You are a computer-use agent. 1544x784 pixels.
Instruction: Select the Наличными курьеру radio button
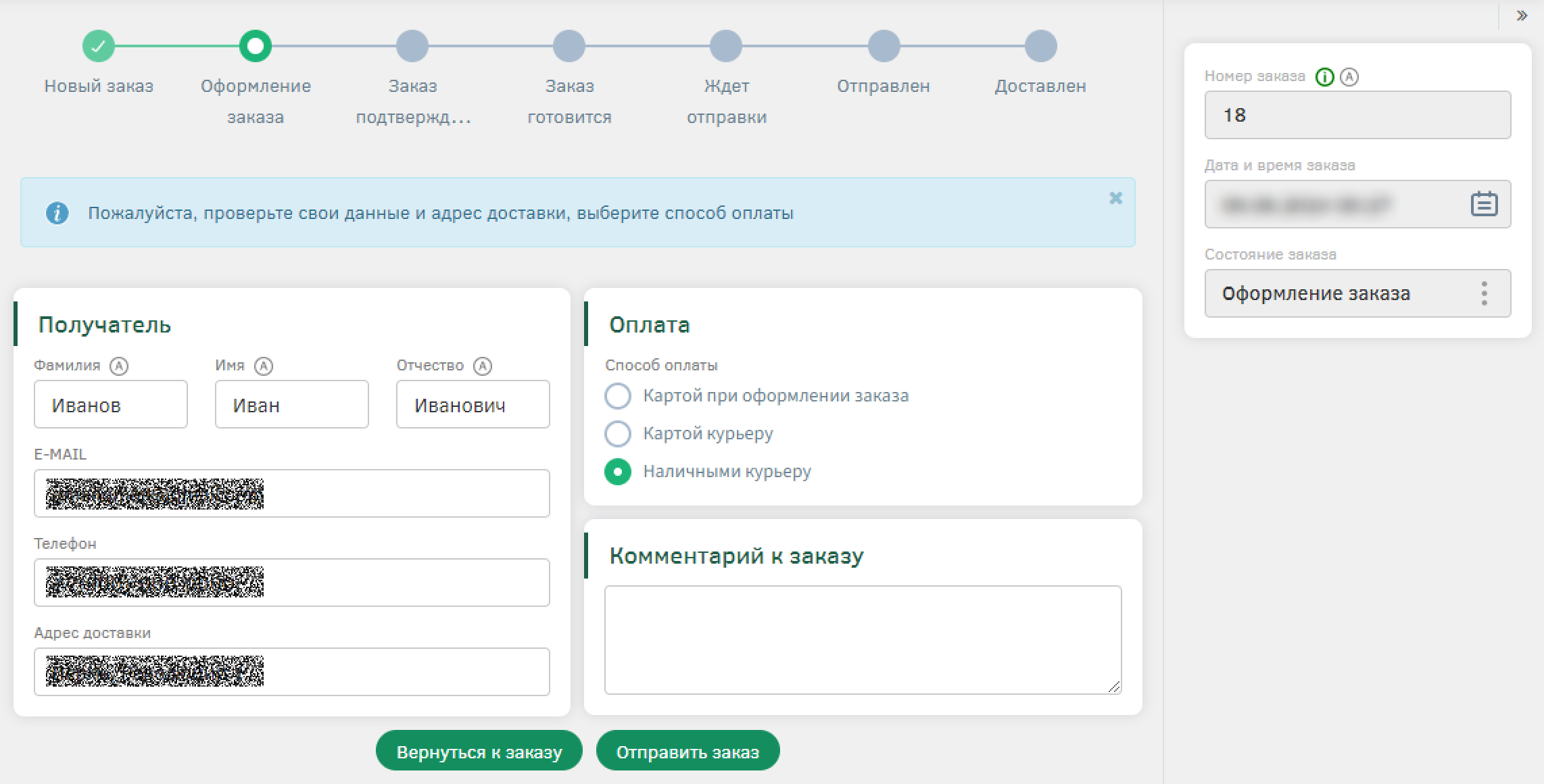pyautogui.click(x=618, y=472)
